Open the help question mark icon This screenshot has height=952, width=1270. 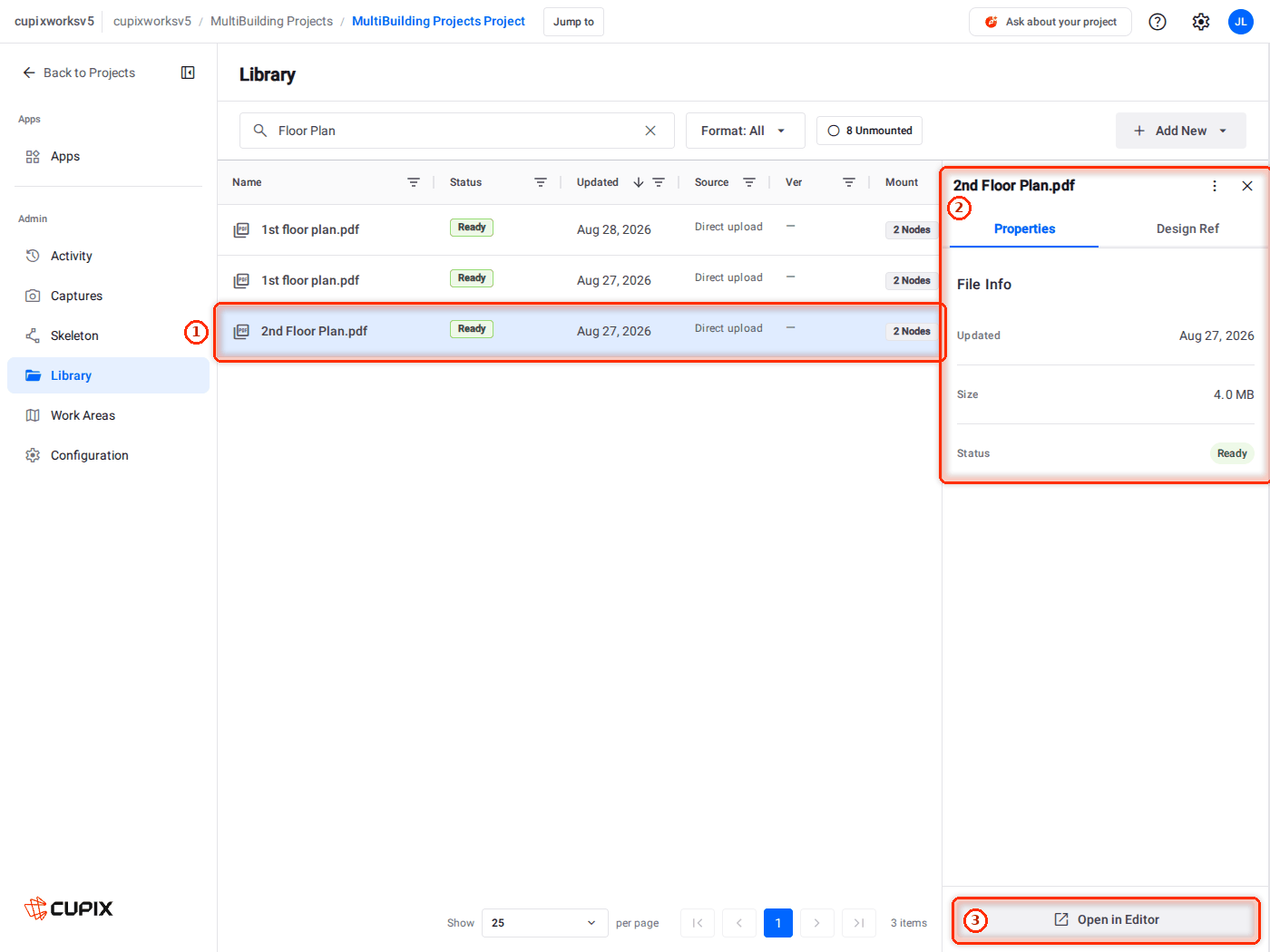click(1158, 22)
